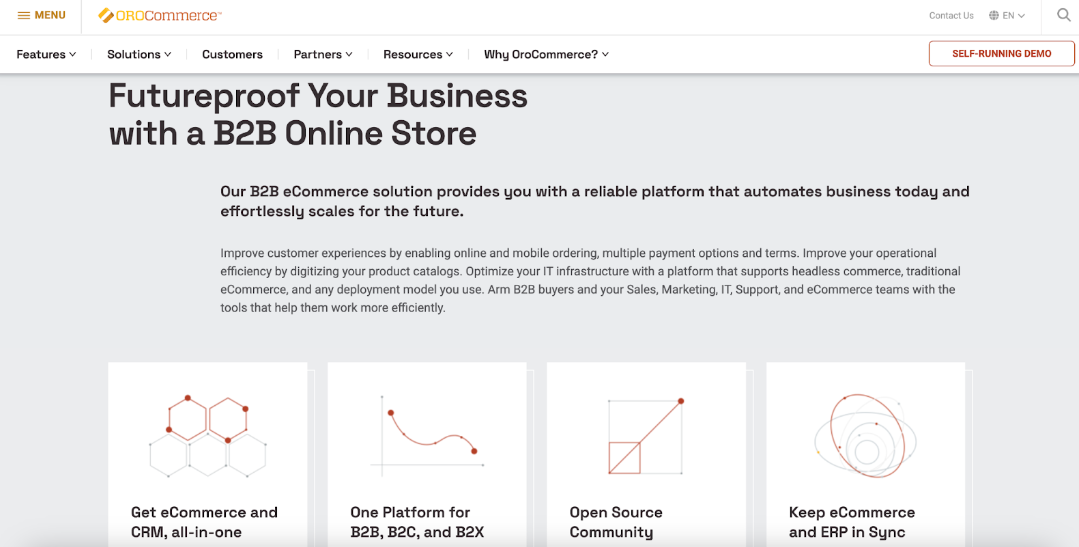Click the Contact Us link

point(951,15)
